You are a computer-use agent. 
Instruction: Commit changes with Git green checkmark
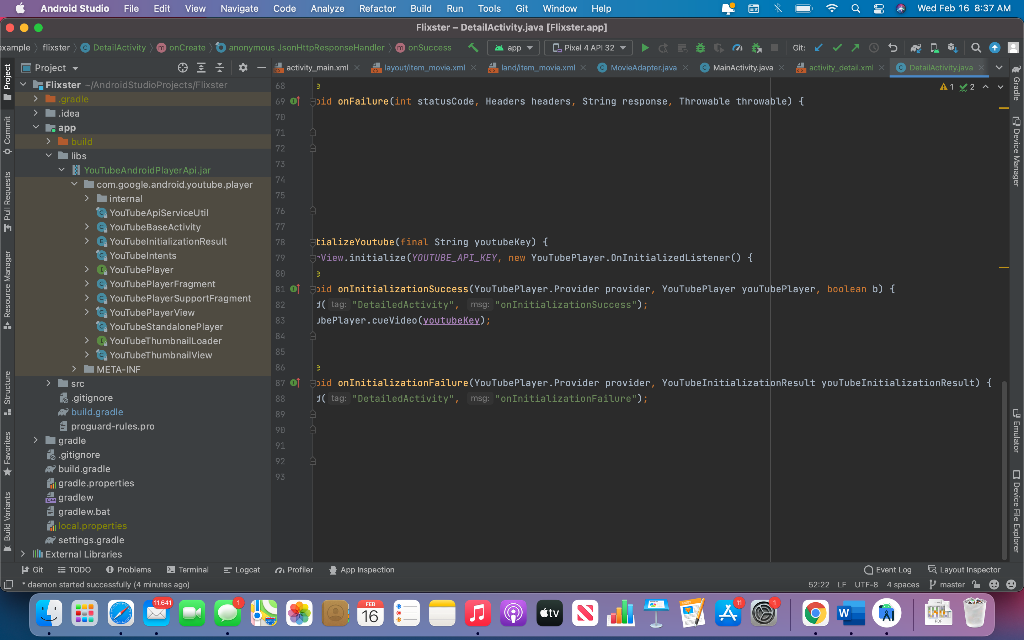837,48
